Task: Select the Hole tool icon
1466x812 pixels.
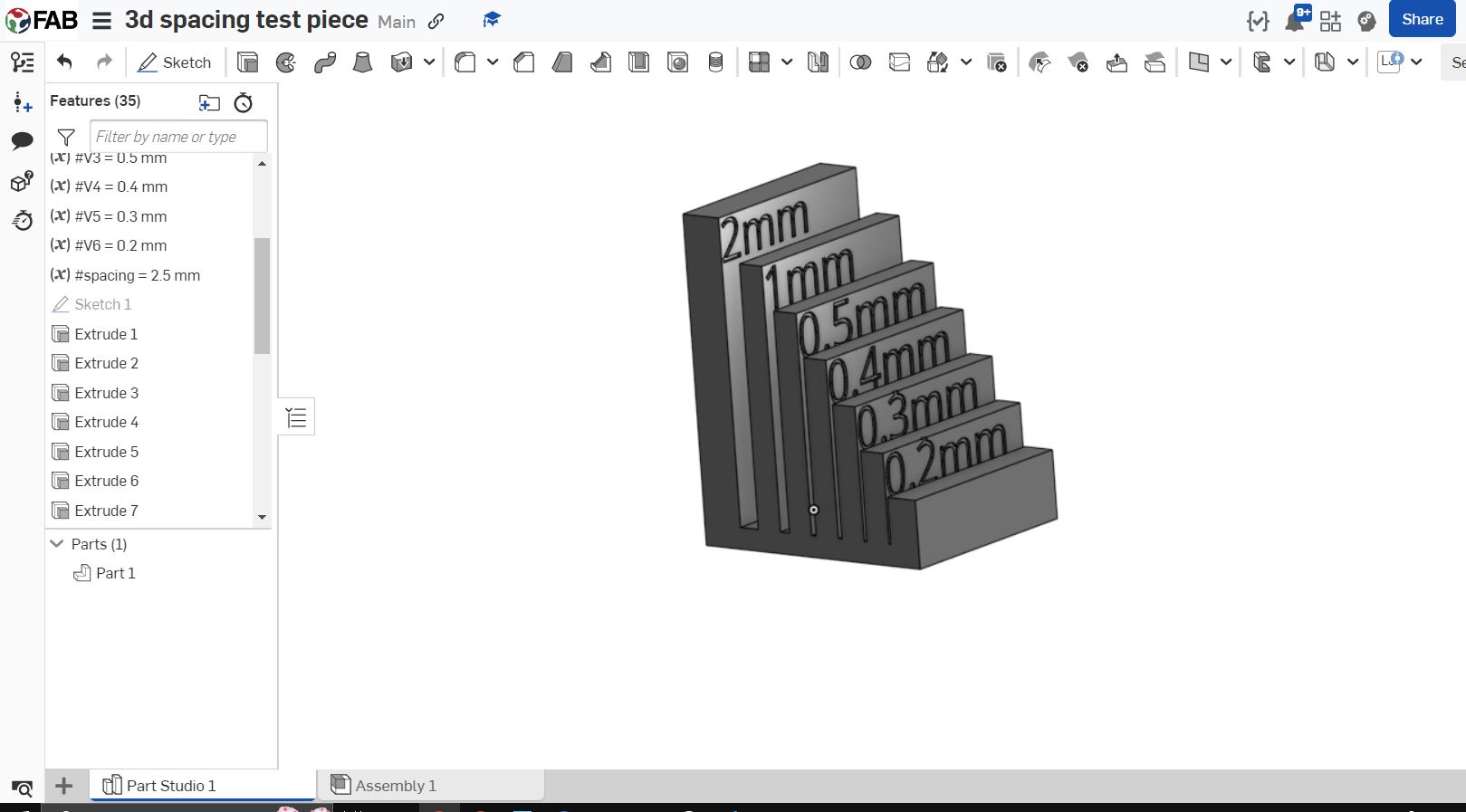Action: tap(677, 62)
